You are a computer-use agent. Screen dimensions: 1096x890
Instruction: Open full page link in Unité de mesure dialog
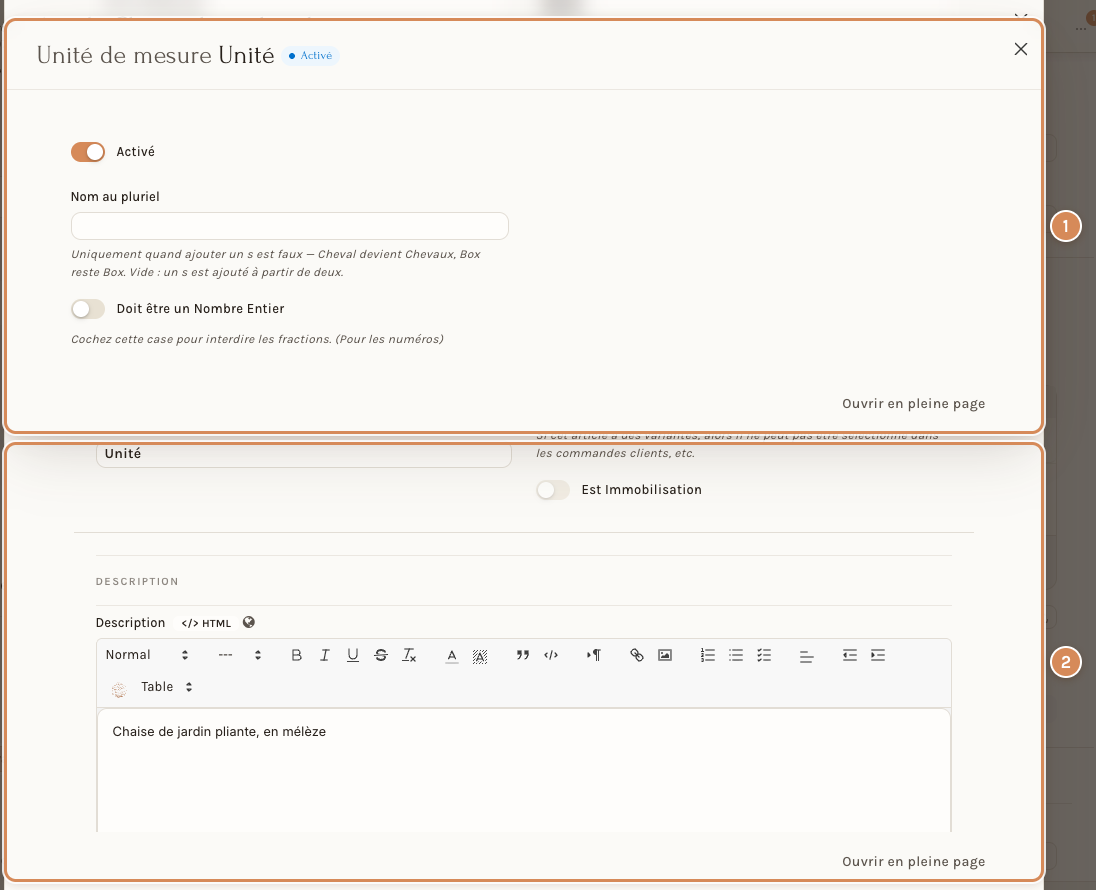point(914,403)
